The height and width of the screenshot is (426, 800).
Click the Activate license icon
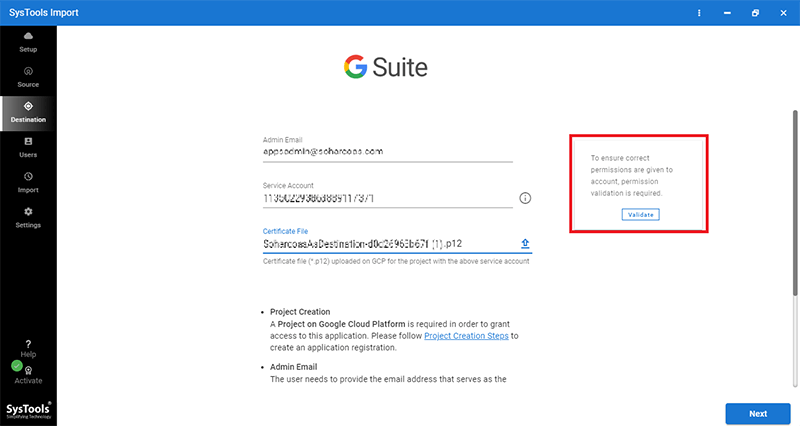click(29, 370)
